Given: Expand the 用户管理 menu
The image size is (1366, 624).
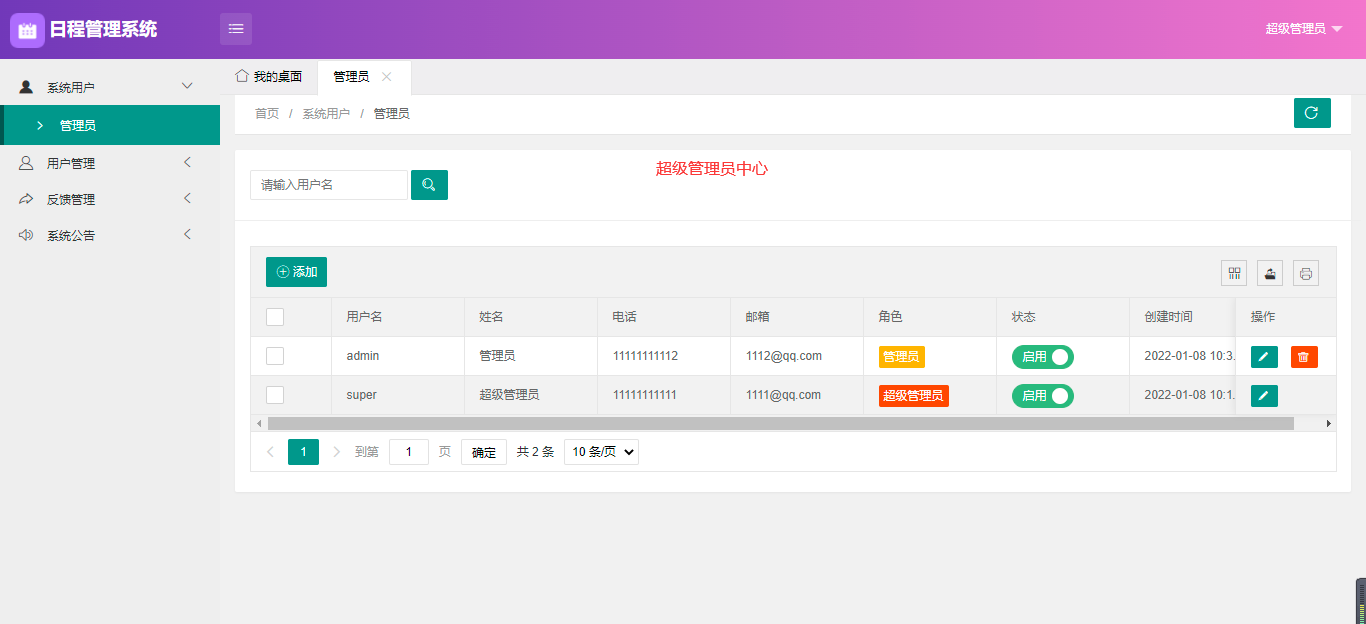Looking at the screenshot, I should point(187,163).
